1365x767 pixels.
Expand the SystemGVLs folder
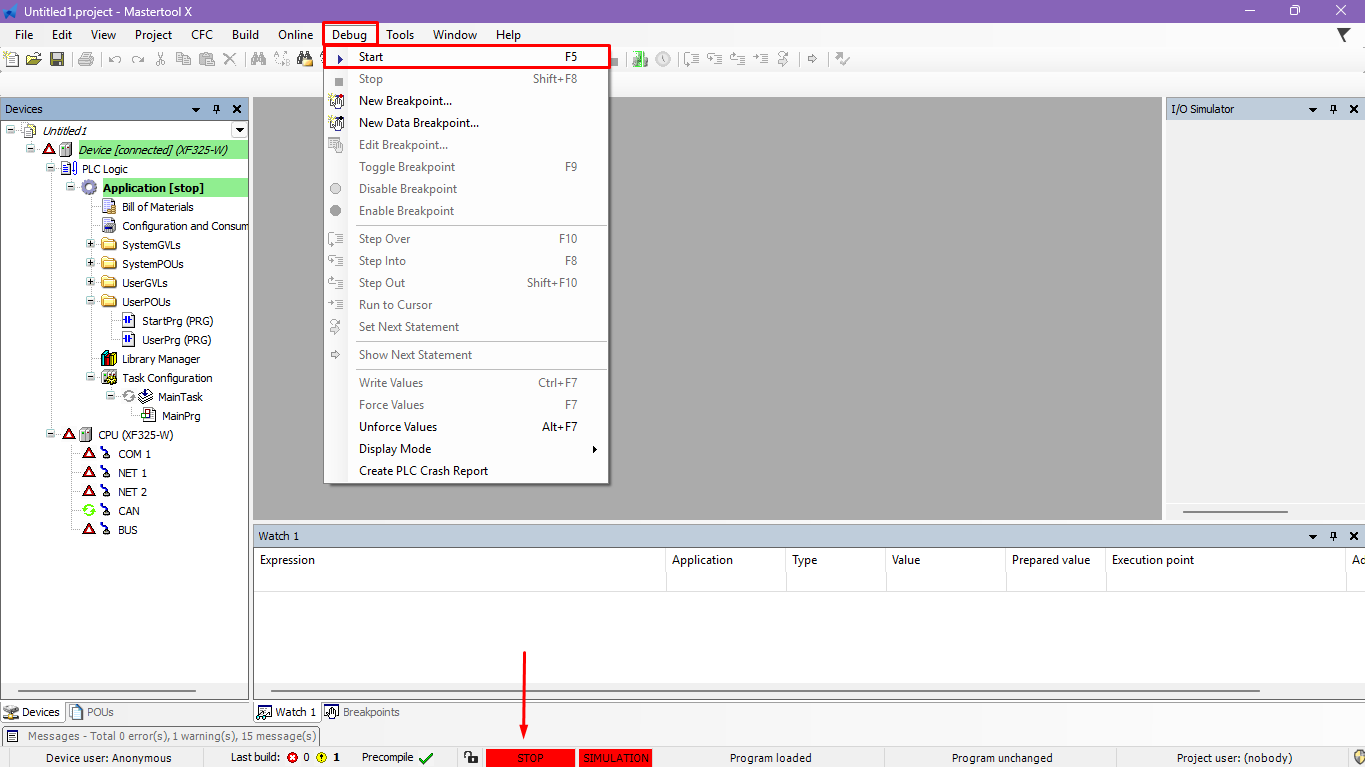tap(91, 244)
